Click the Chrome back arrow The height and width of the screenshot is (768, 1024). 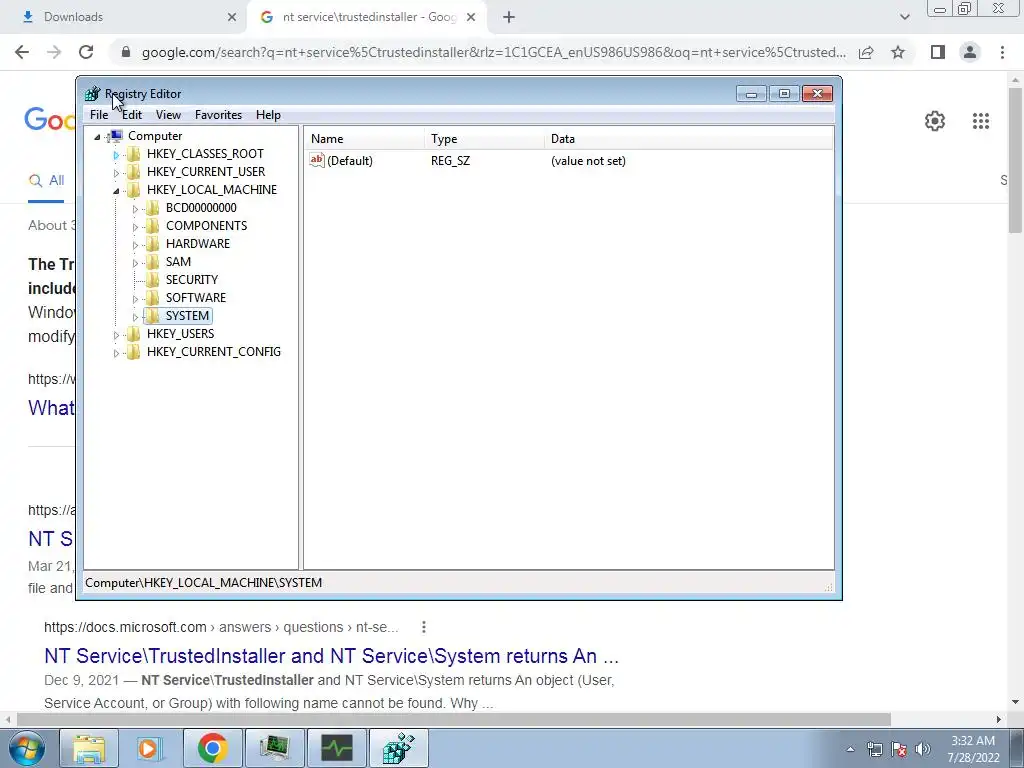coord(22,52)
